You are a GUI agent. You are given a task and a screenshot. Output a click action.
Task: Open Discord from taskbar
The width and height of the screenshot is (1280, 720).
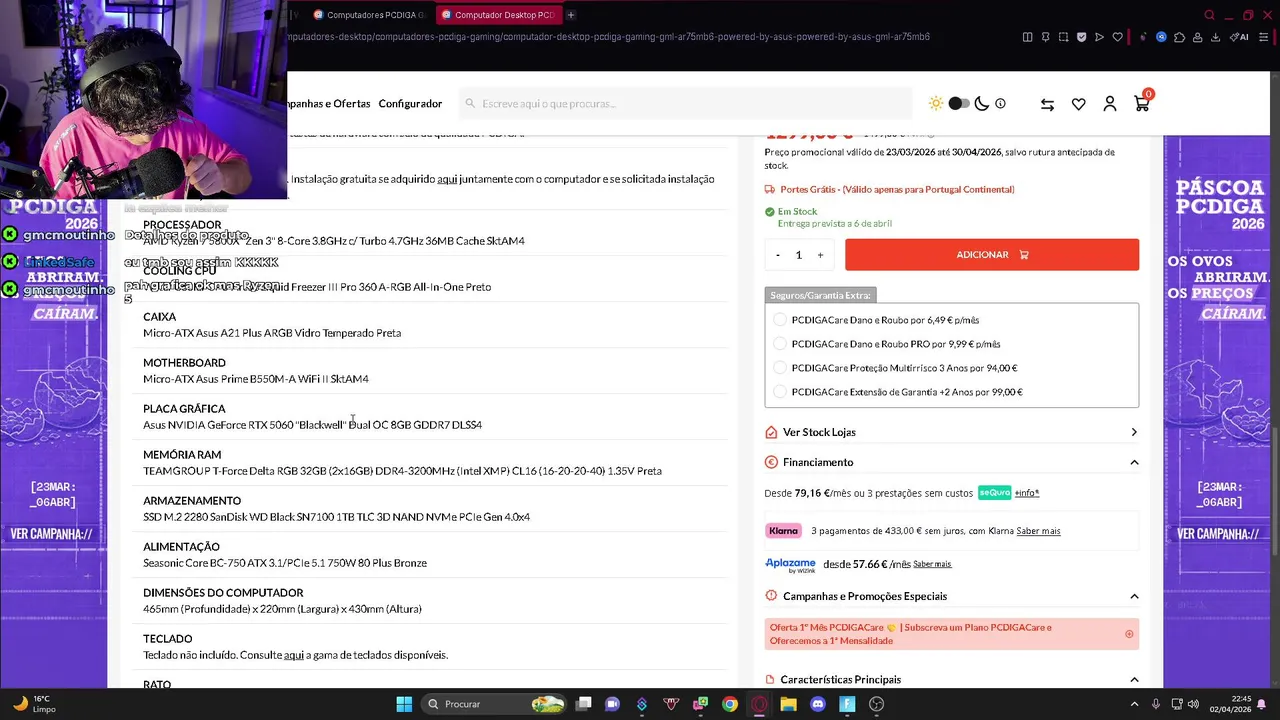point(818,704)
